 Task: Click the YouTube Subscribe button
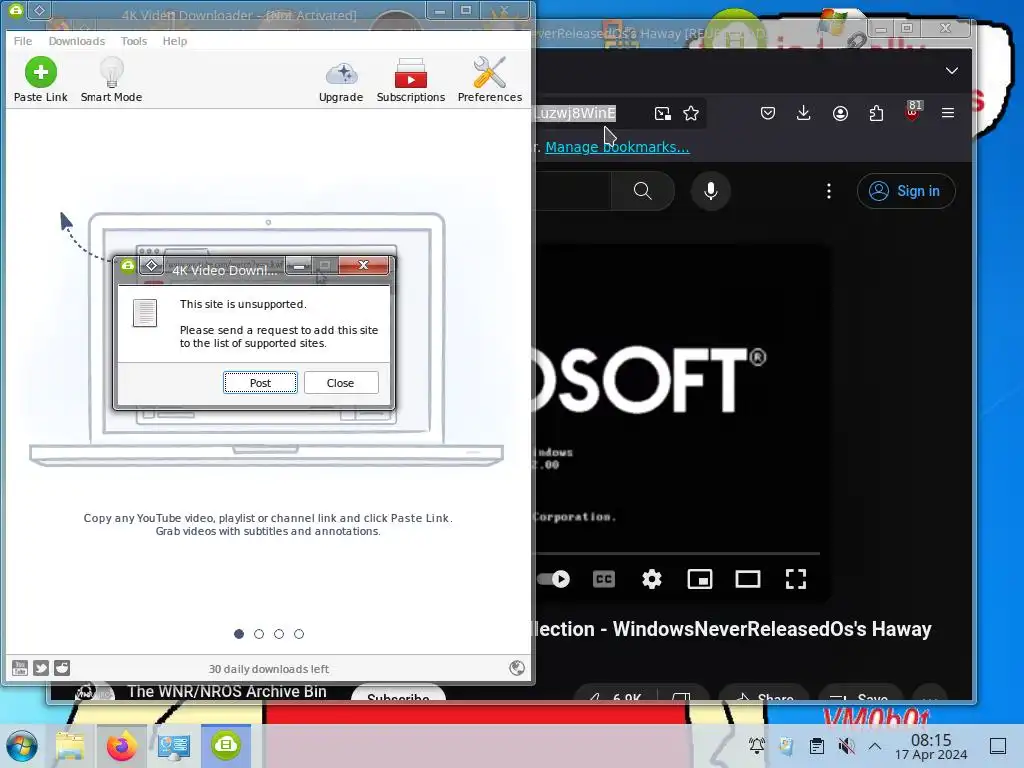398,694
